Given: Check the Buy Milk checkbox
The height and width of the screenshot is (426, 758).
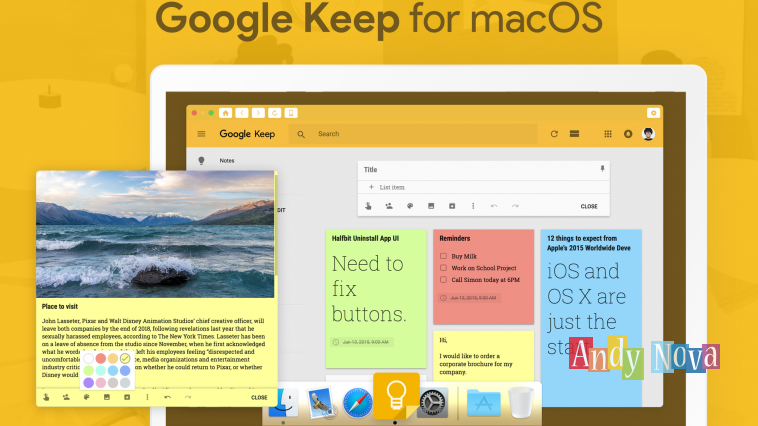Looking at the screenshot, I should click(443, 256).
